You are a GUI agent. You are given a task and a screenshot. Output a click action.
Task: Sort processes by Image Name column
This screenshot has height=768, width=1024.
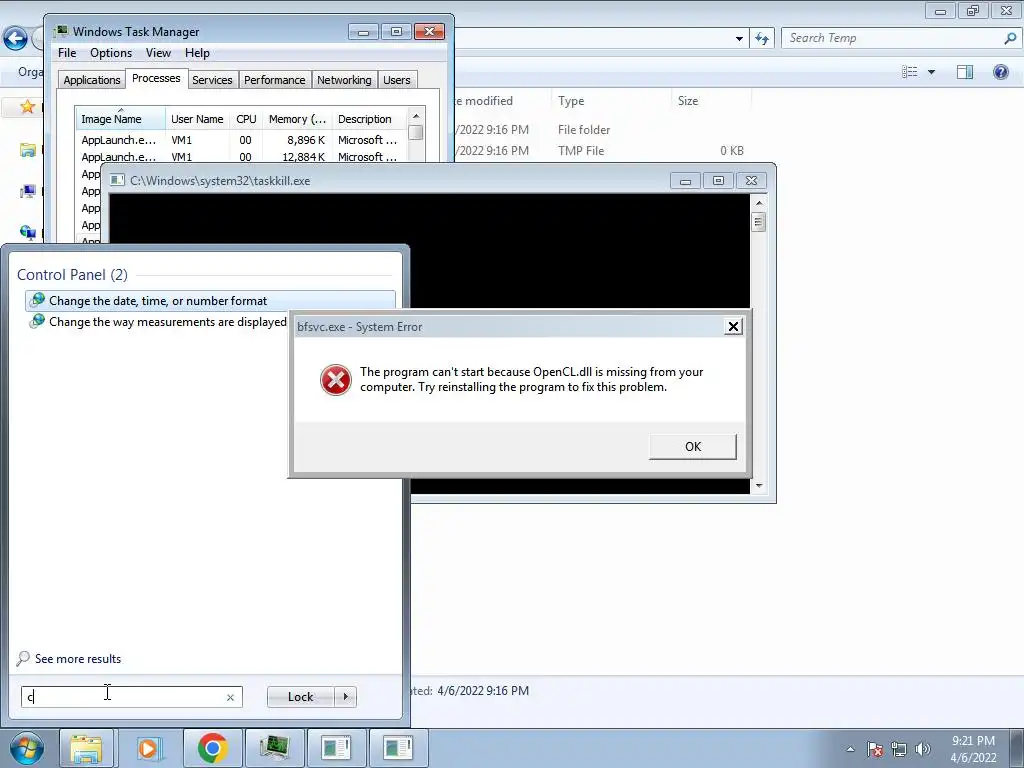click(x=120, y=119)
